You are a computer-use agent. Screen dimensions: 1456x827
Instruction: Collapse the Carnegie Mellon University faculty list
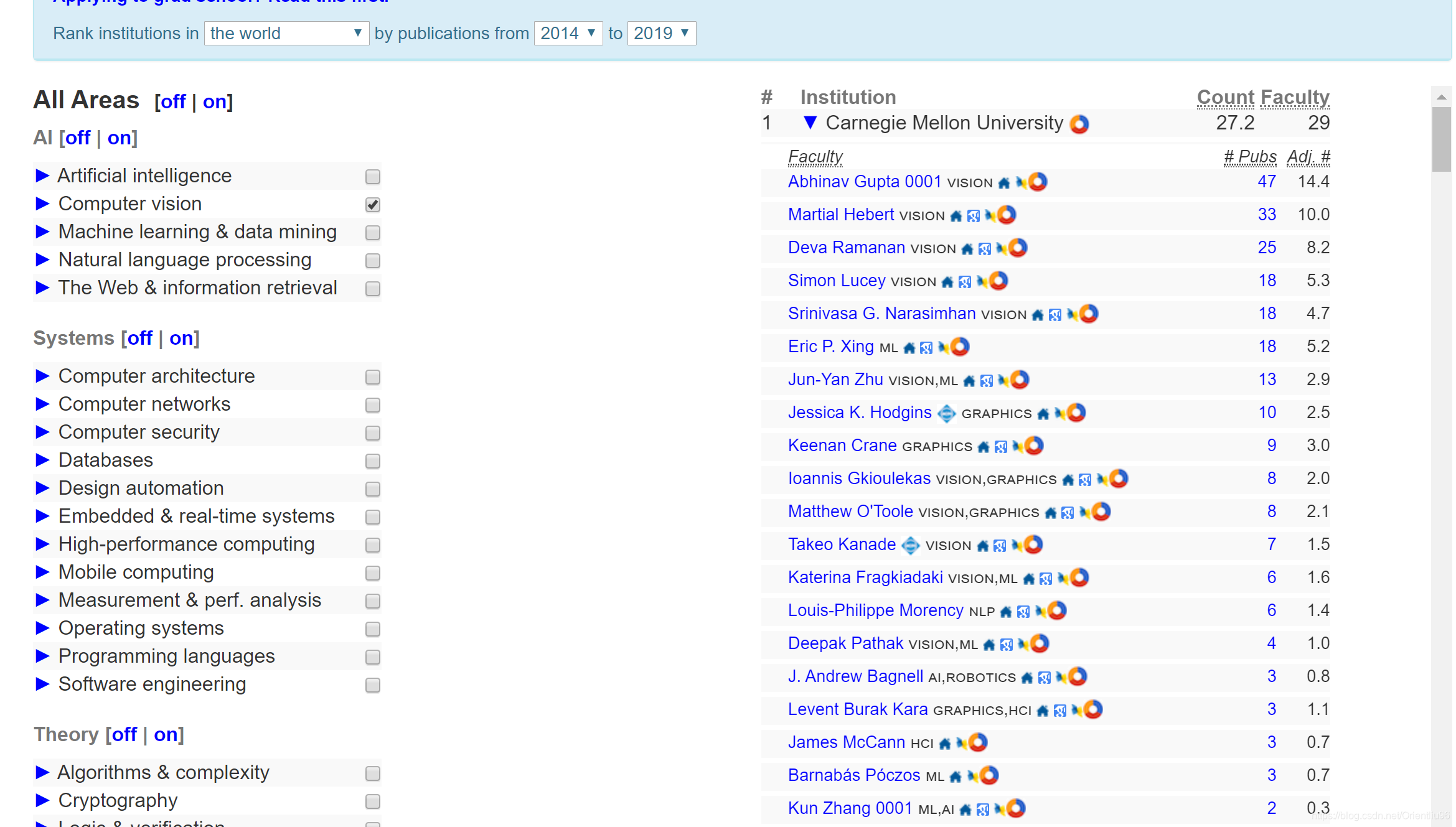click(x=809, y=123)
